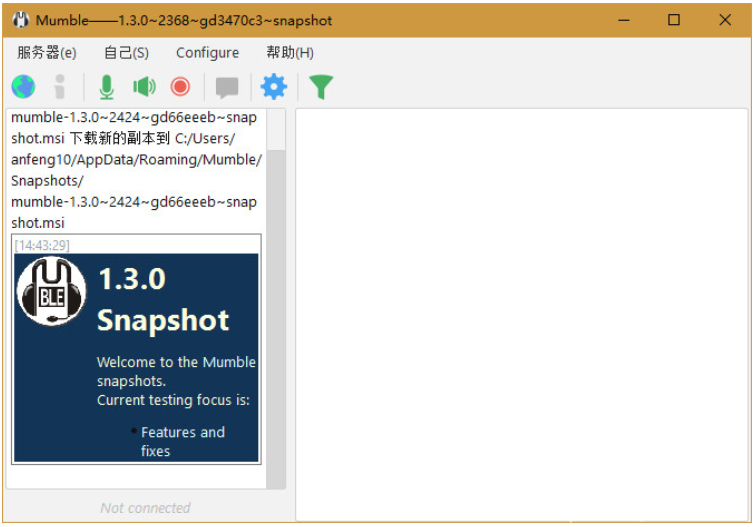Click the "anfeng10/AppData/Roaming/Mumble/" log line

click(x=136, y=159)
